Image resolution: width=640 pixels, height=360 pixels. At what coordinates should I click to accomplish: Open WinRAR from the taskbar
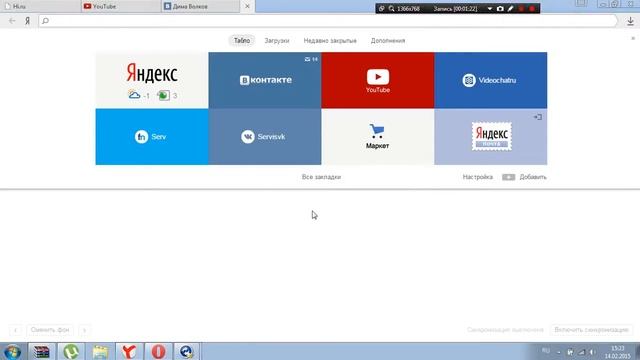coord(41,351)
